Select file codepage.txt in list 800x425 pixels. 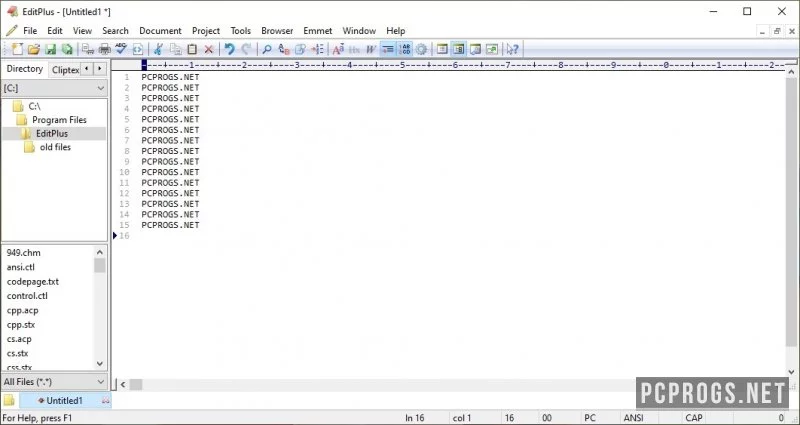coord(33,281)
